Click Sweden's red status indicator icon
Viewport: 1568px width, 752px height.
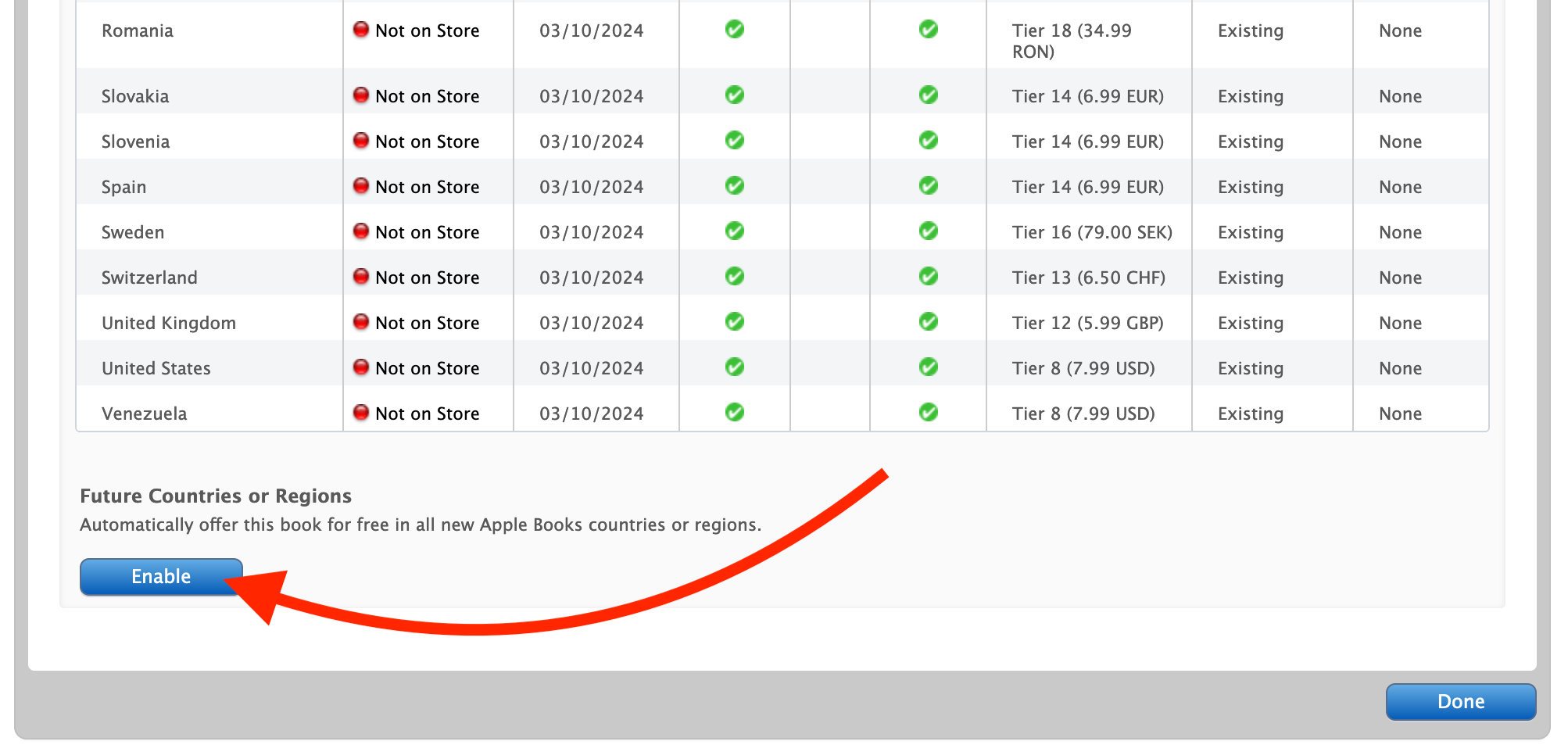360,231
